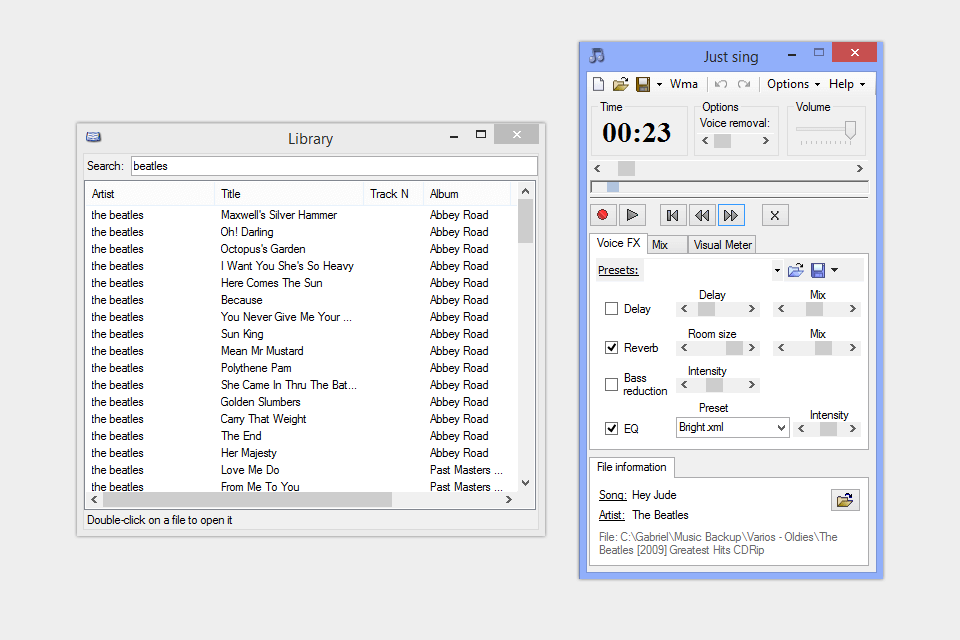Image resolution: width=960 pixels, height=640 pixels.
Task: Disable the Reverb checkbox
Action: coord(611,348)
